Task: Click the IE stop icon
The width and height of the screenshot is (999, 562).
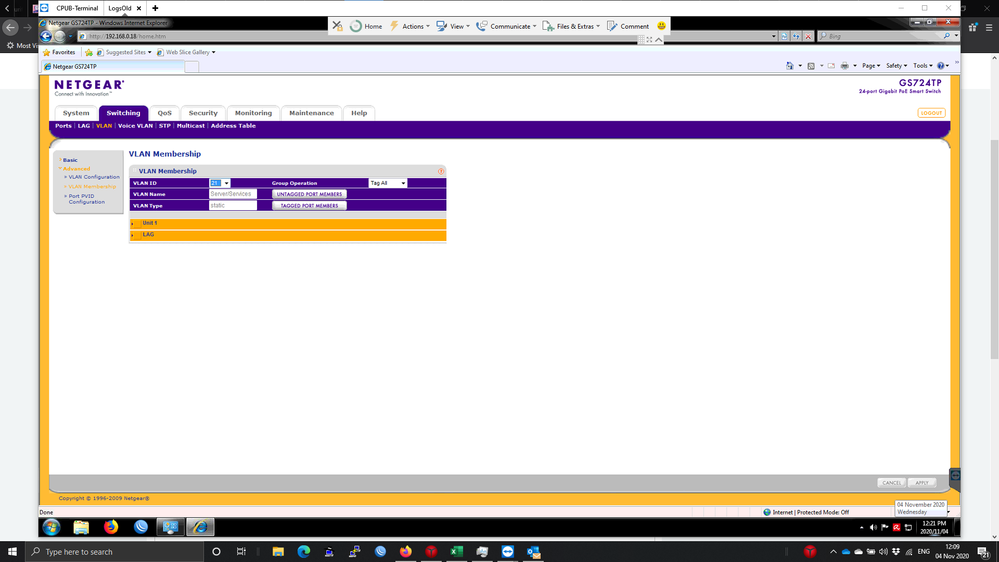Action: pos(808,36)
